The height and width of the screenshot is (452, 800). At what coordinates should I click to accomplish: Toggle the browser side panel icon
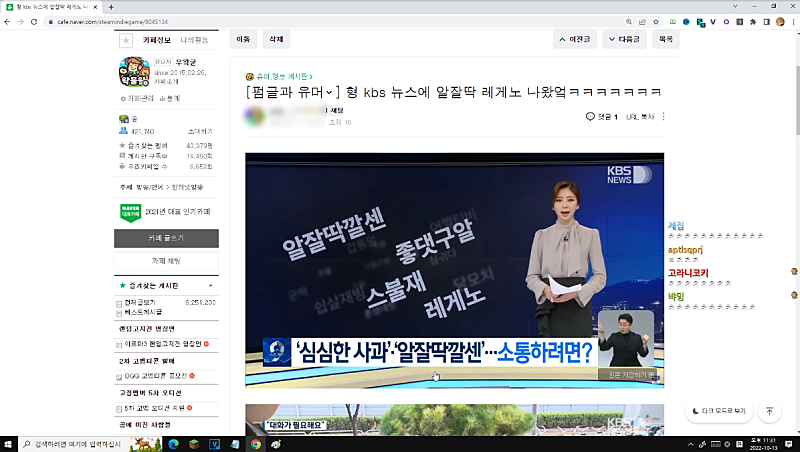pos(766,22)
